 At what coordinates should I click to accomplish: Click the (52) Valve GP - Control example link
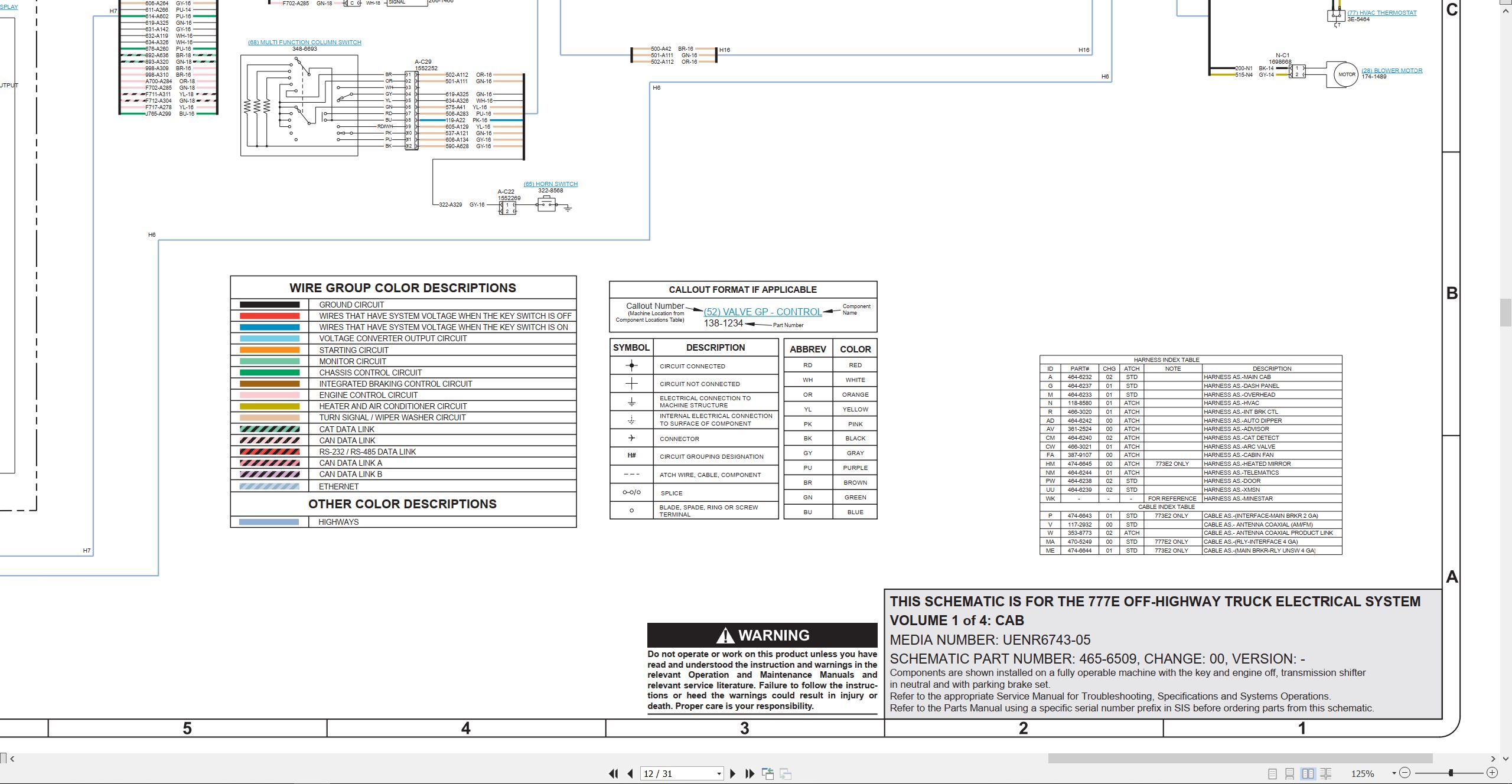pos(762,312)
